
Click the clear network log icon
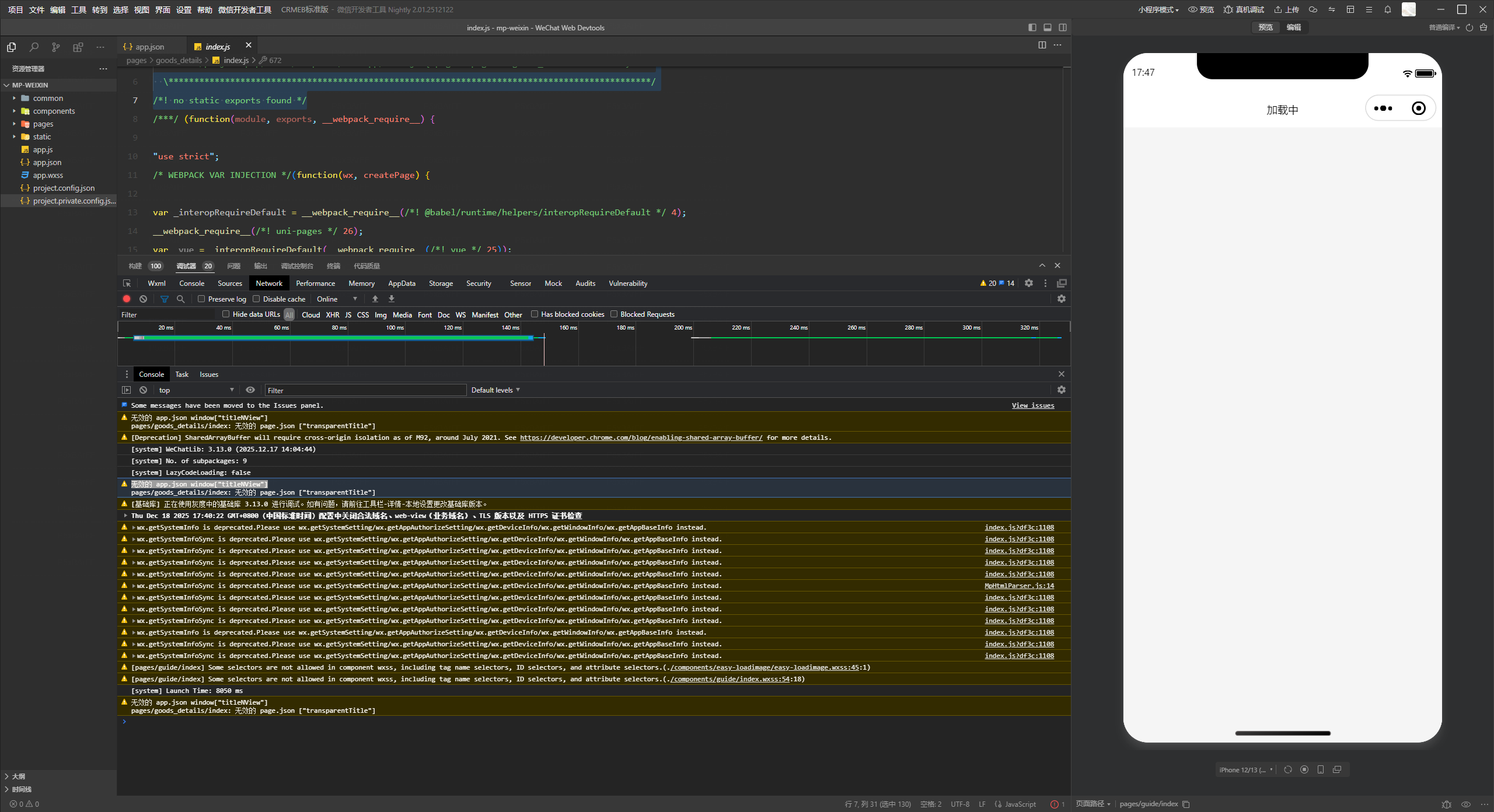pos(143,299)
